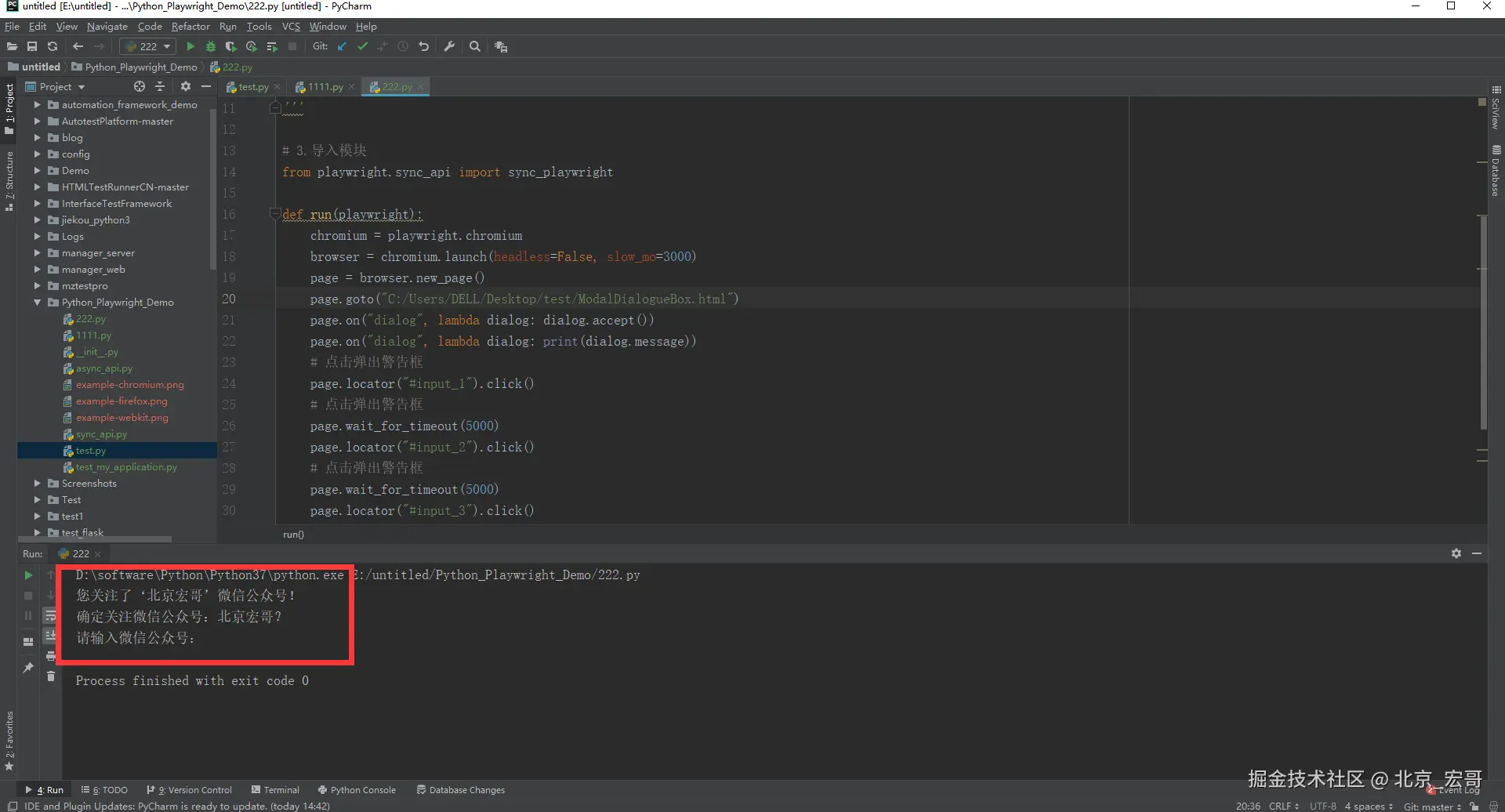Pin the Run tab with the pin icon
Screen dimensions: 1505x812
(28, 667)
